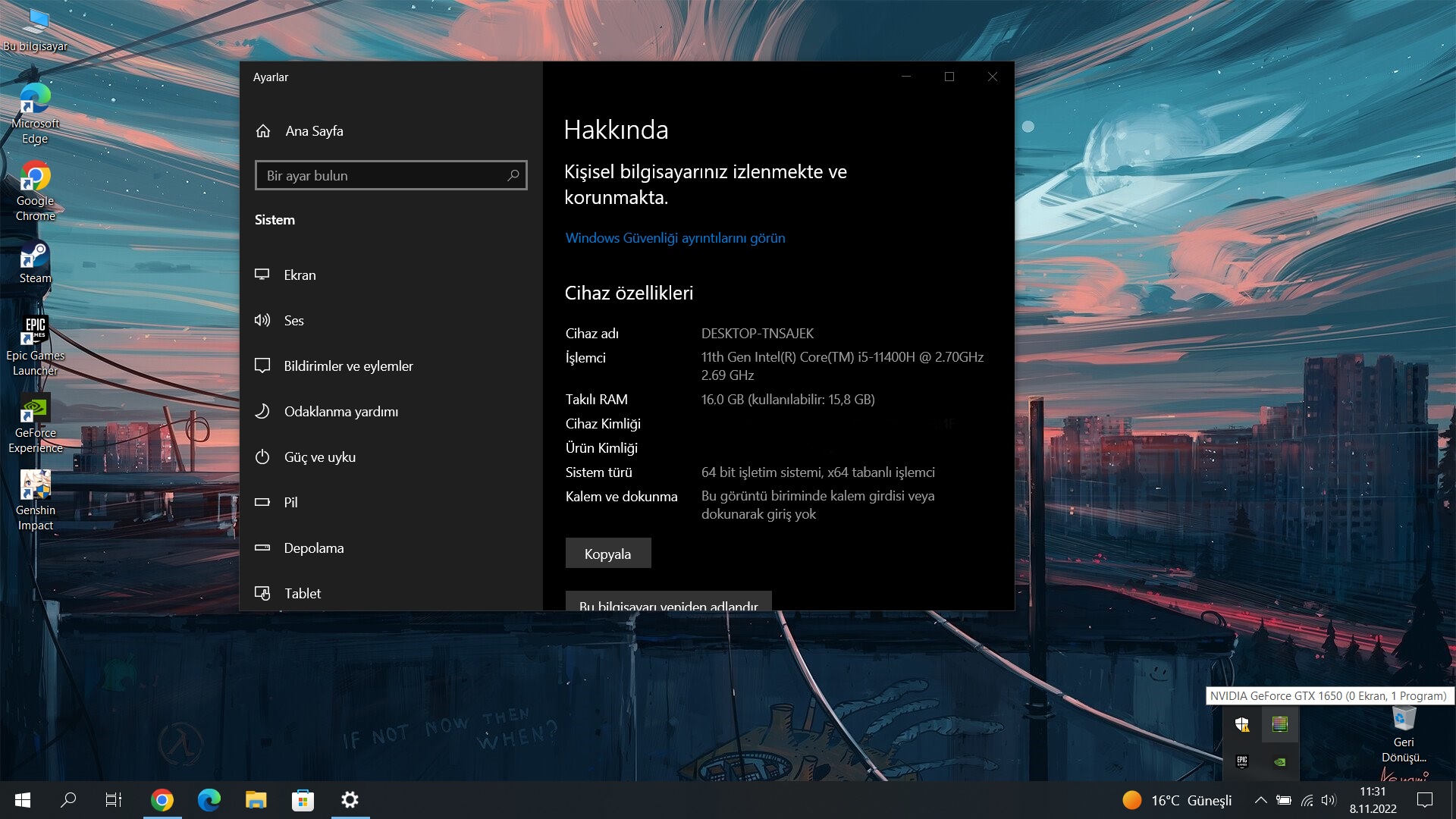Viewport: 1456px width, 819px height.
Task: Open File Explorer from the taskbar
Action: (x=256, y=800)
